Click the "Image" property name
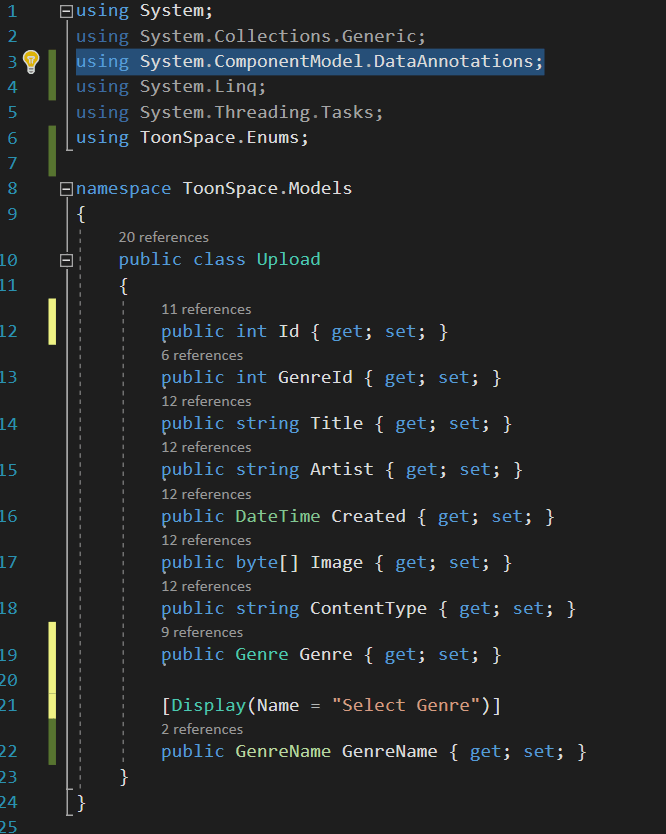Viewport: 666px width, 834px height. [336, 563]
